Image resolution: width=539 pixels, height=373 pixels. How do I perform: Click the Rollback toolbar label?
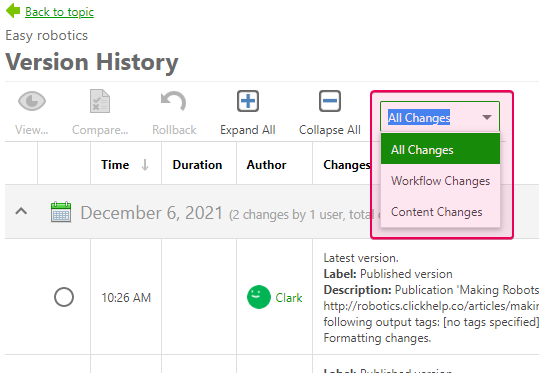pos(174,130)
